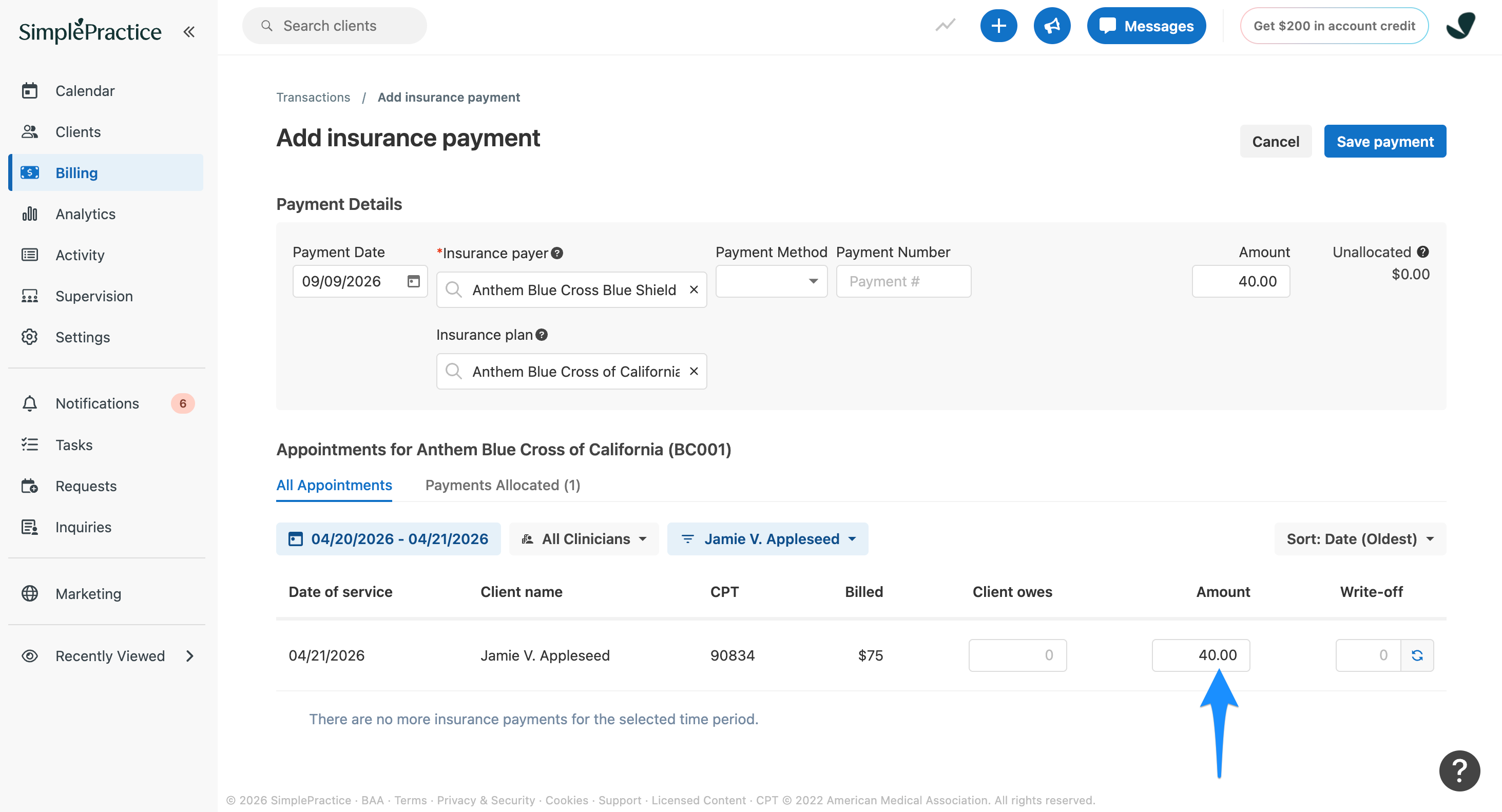This screenshot has height=812, width=1502.
Task: Click Get $200 in account credit
Action: (1334, 26)
